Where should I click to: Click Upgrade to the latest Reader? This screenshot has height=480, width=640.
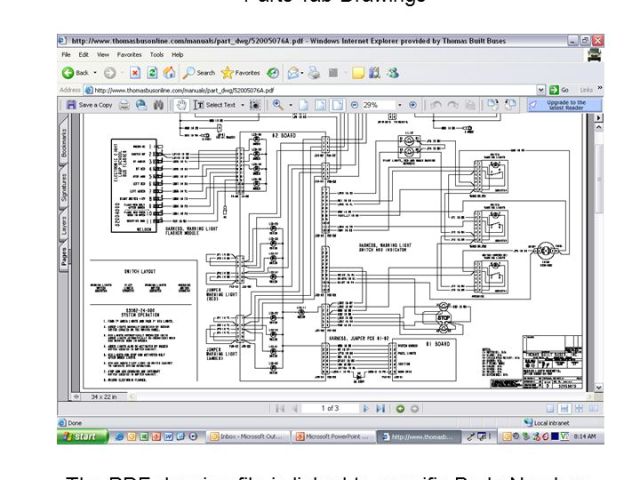point(565,104)
